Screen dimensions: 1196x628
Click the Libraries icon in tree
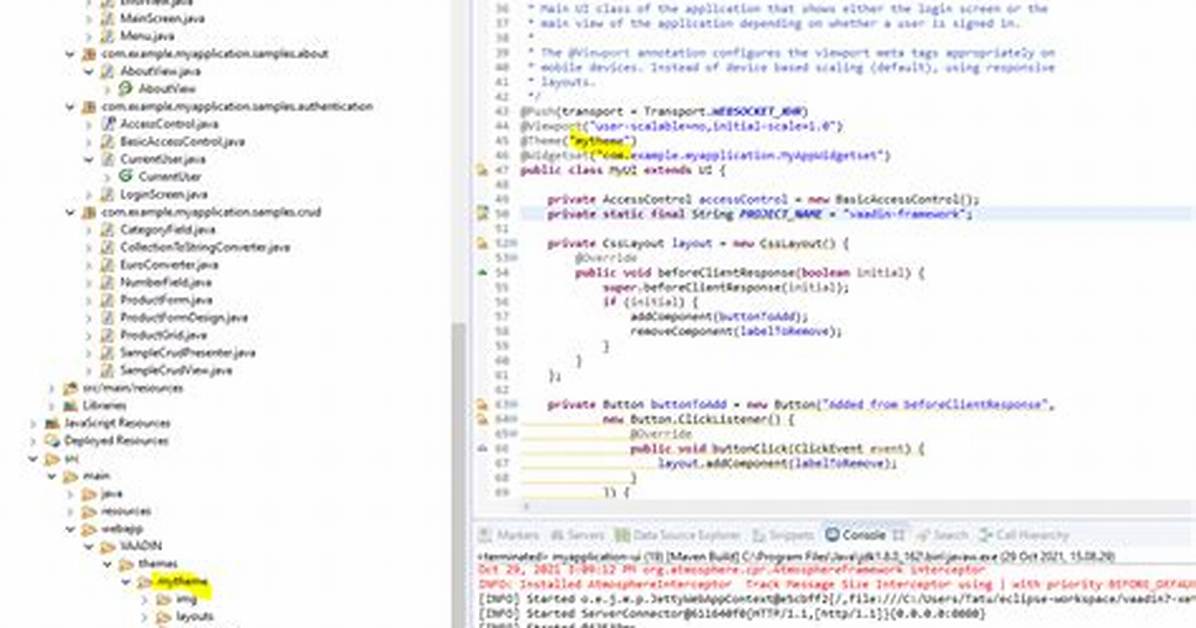[71, 405]
